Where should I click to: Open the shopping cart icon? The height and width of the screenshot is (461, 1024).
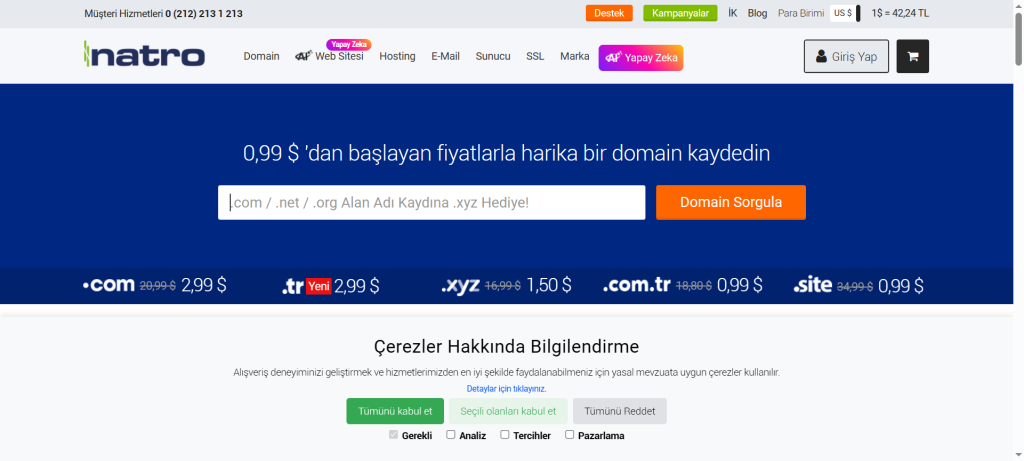coord(912,56)
